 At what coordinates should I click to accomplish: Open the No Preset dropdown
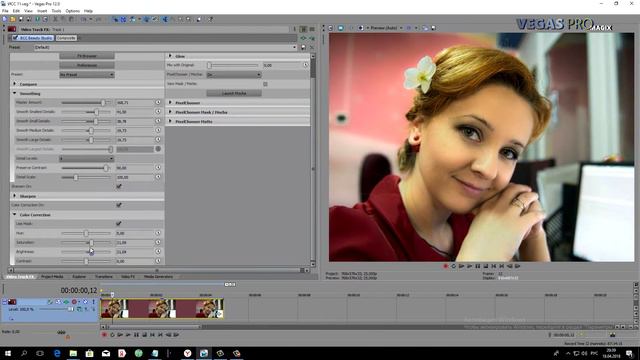tap(87, 75)
